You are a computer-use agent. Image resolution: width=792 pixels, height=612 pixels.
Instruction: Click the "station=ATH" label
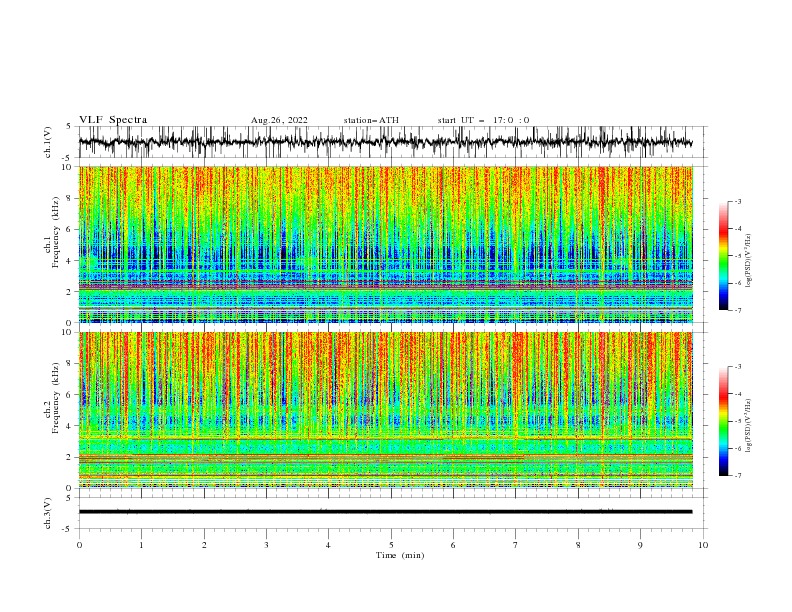[371, 120]
